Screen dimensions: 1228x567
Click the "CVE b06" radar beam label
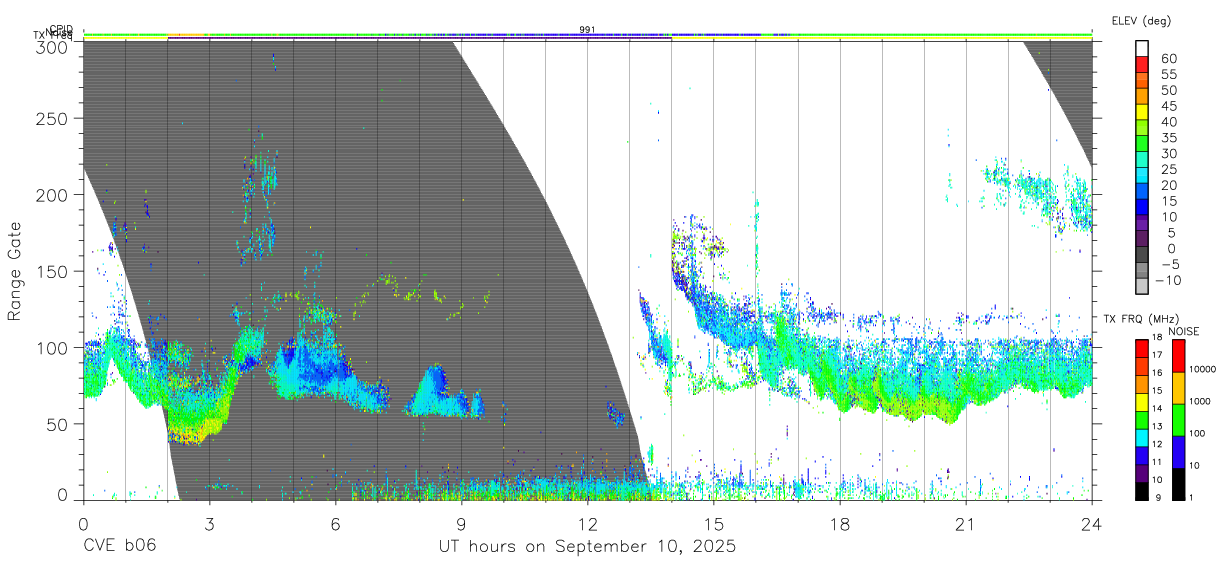[119, 546]
